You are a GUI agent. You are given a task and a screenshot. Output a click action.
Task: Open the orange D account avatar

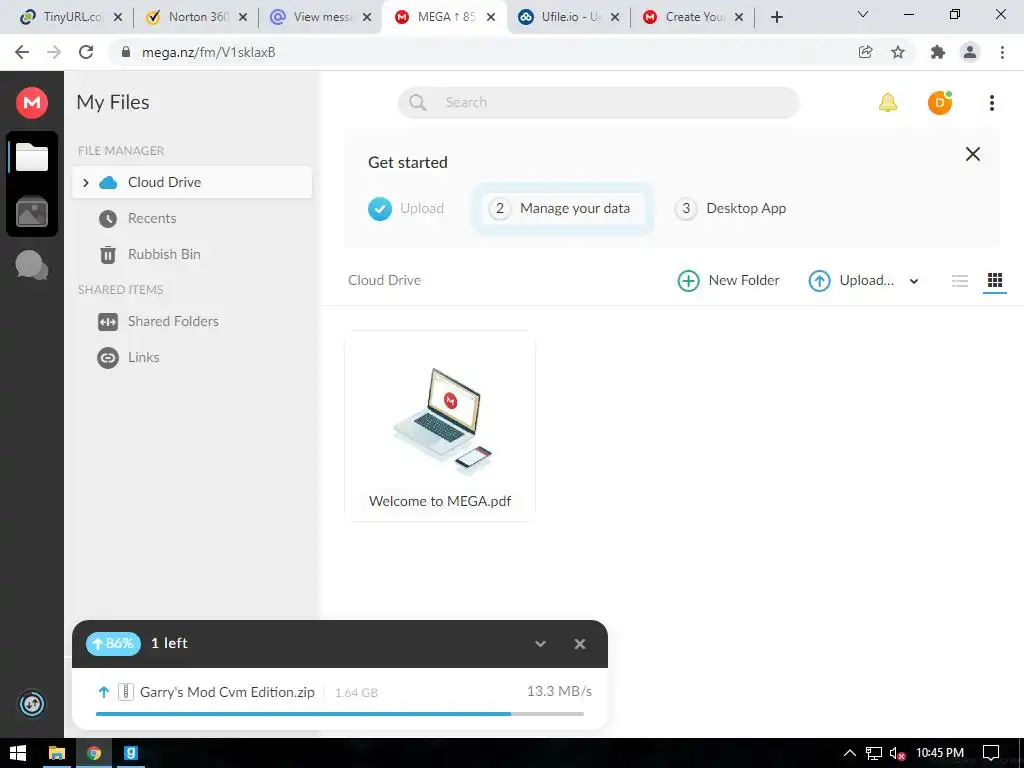pyautogui.click(x=940, y=103)
